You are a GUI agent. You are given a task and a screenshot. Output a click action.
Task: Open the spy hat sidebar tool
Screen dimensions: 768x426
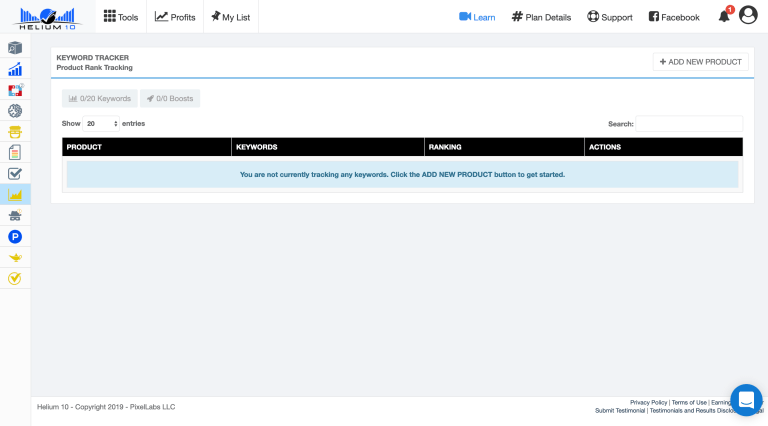pyautogui.click(x=15, y=215)
